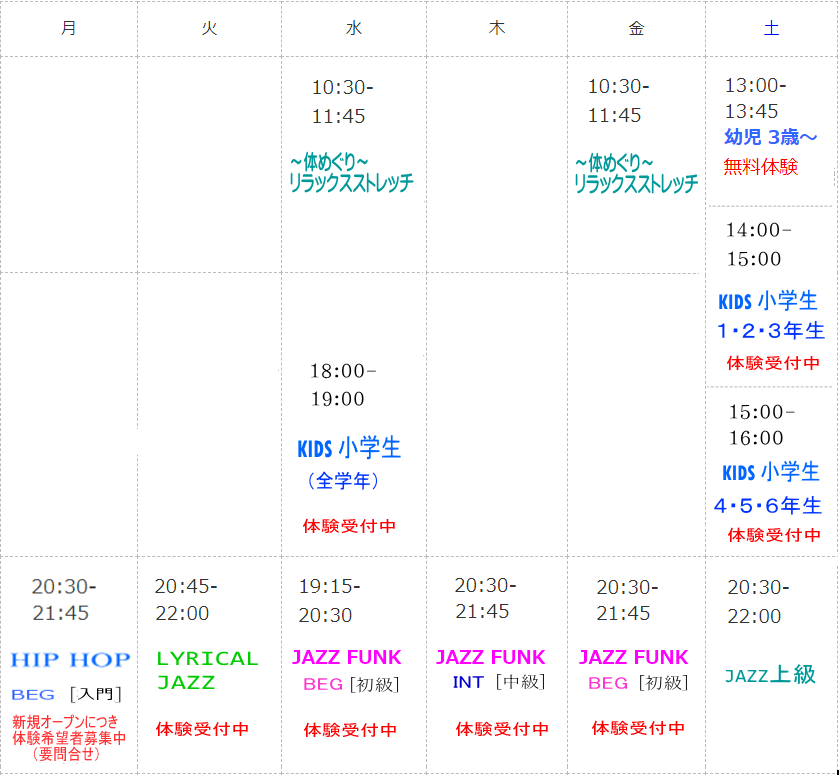This screenshot has height=775, width=839.
Task: Select KIDS 小学生 1・2・3年生 class
Action: [771, 315]
